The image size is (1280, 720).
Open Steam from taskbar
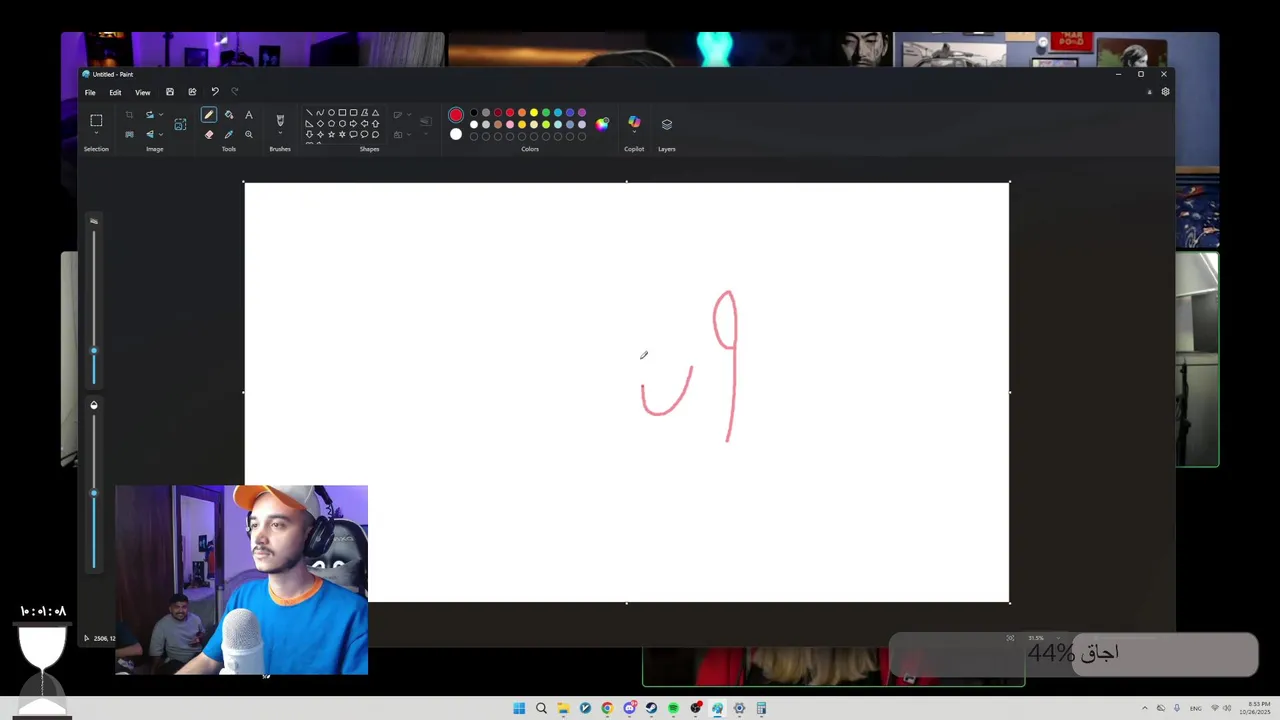(651, 708)
